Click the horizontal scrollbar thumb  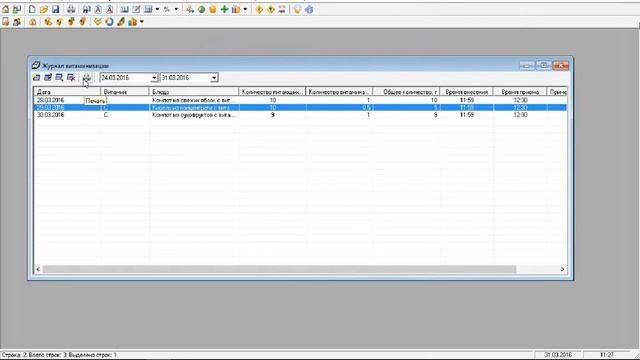(x=279, y=269)
